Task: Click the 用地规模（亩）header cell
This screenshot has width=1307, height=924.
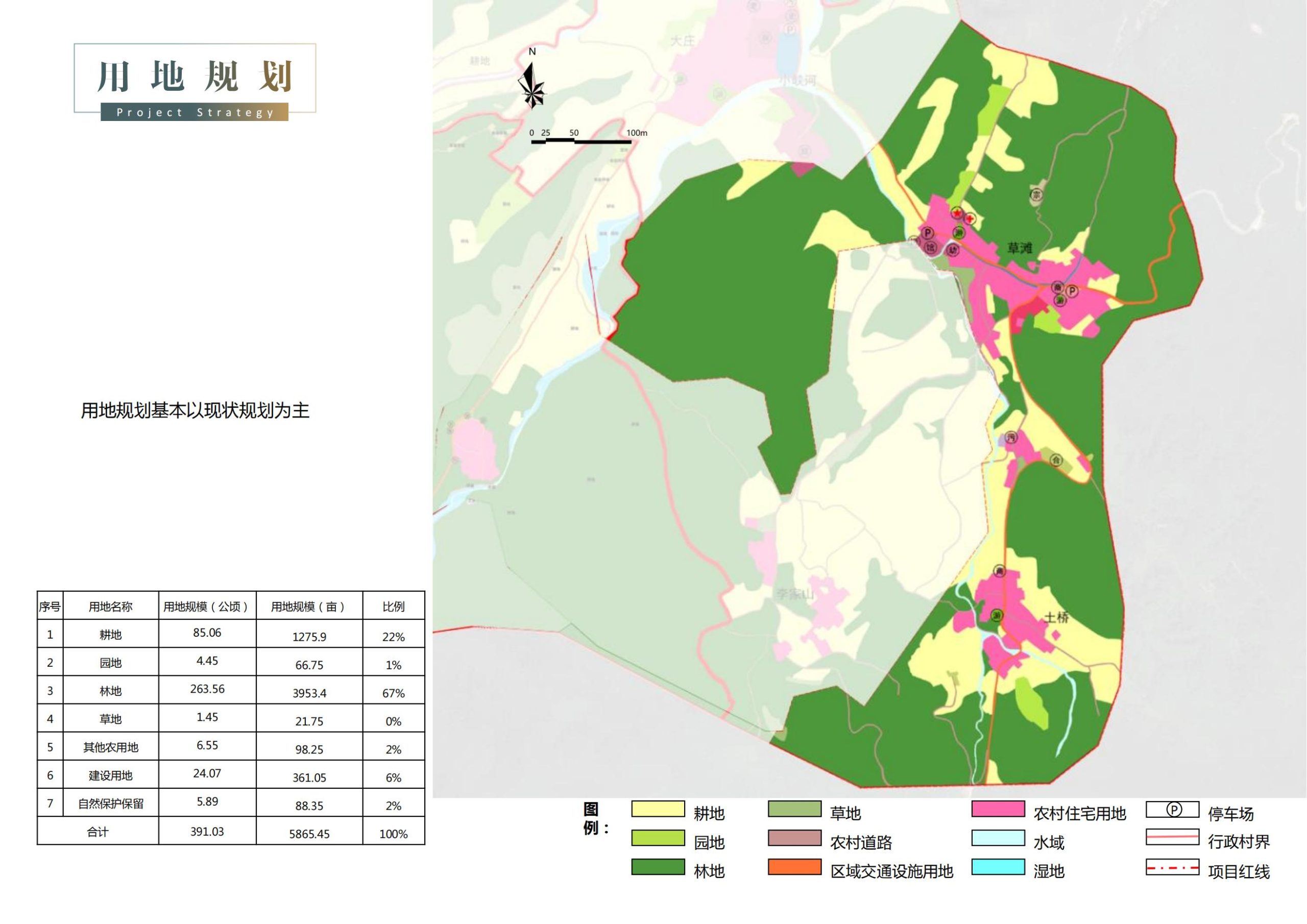Action: pos(309,606)
